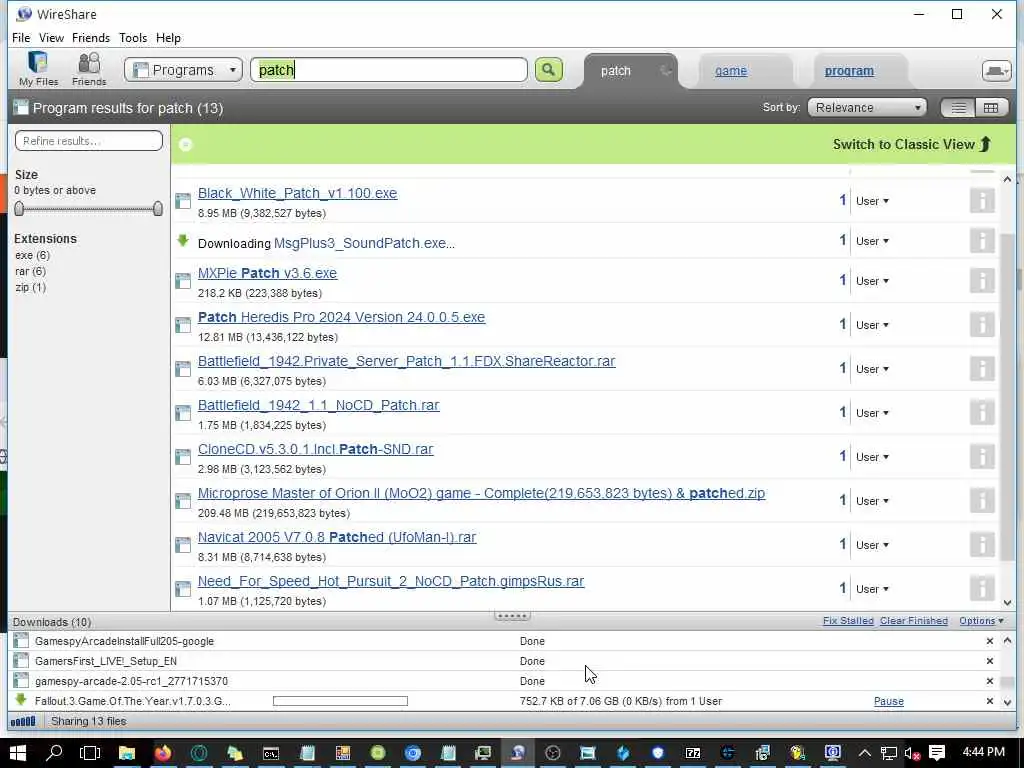Click the green search button
This screenshot has width=1024, height=768.
tap(549, 70)
